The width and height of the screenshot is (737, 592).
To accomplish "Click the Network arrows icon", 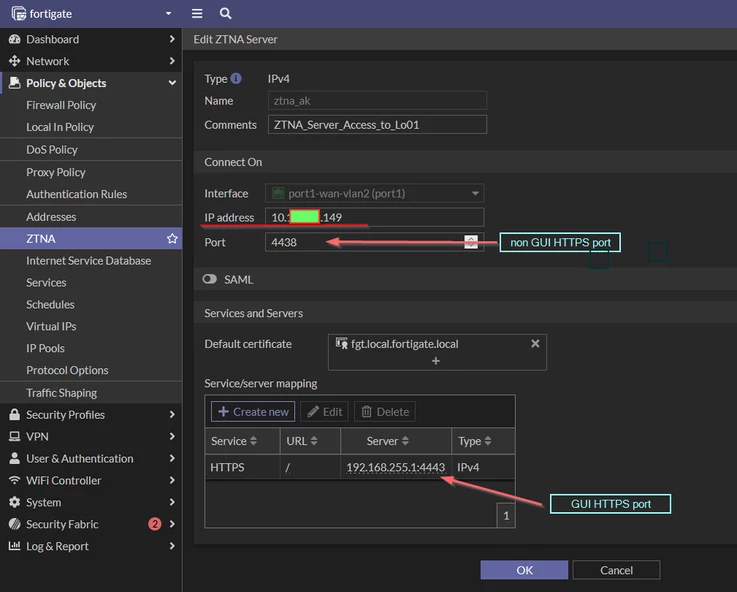I will coord(15,61).
